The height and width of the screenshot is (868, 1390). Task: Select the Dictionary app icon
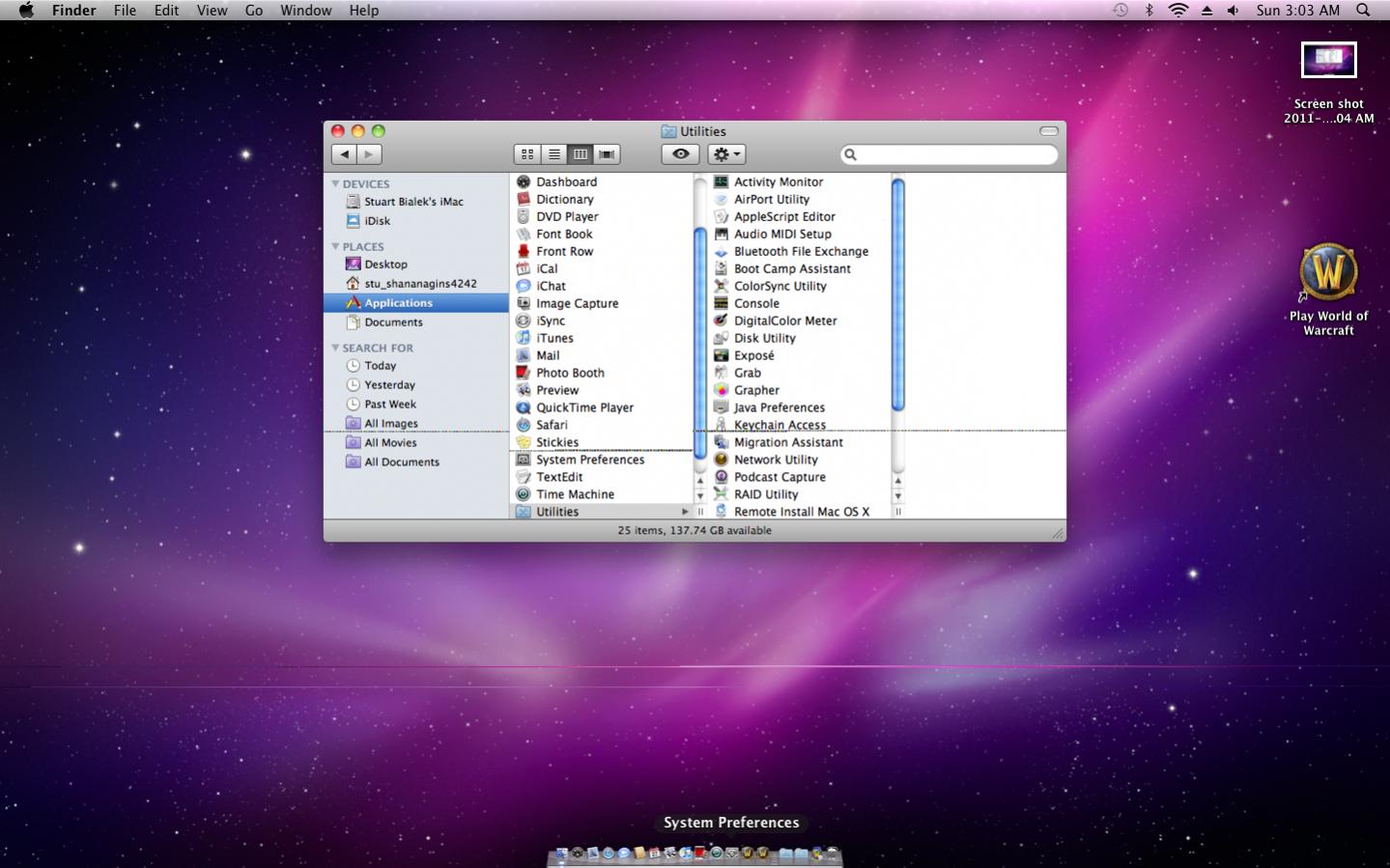pos(524,199)
